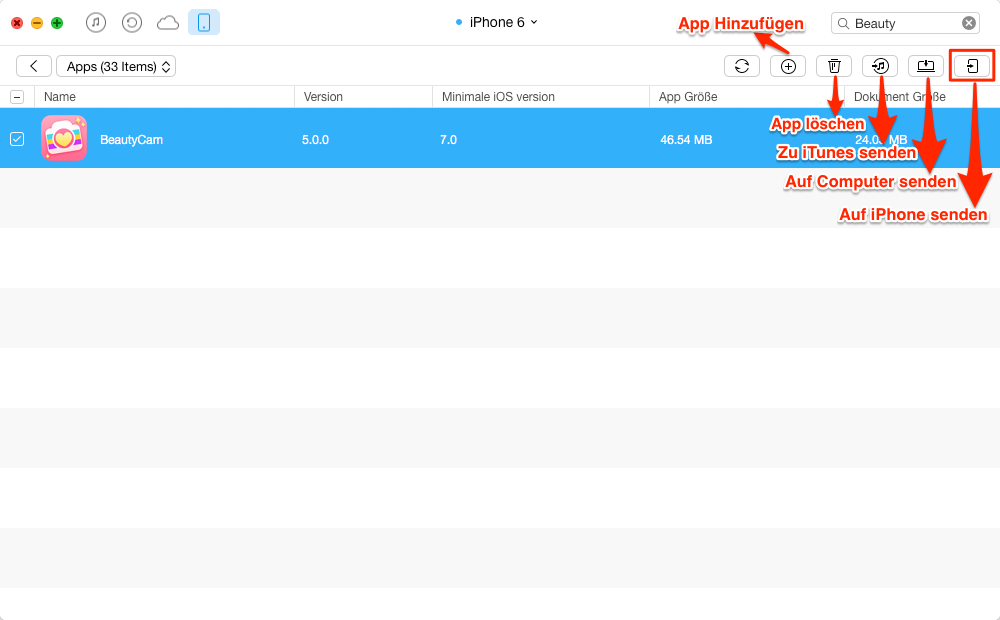Toggle the select-all header checkbox
This screenshot has width=1000, height=620.
point(17,97)
